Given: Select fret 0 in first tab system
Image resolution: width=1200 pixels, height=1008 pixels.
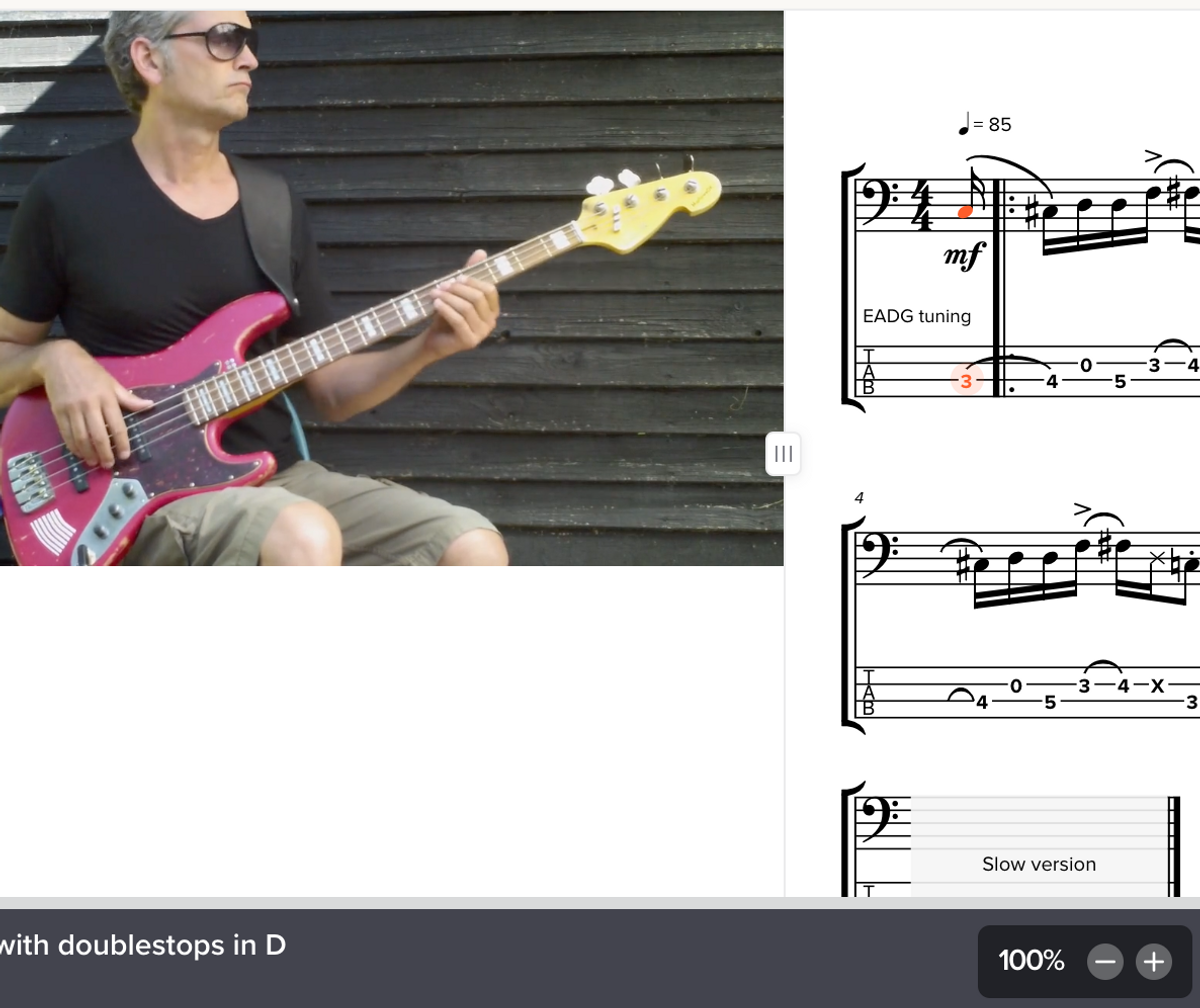Looking at the screenshot, I should (1086, 366).
